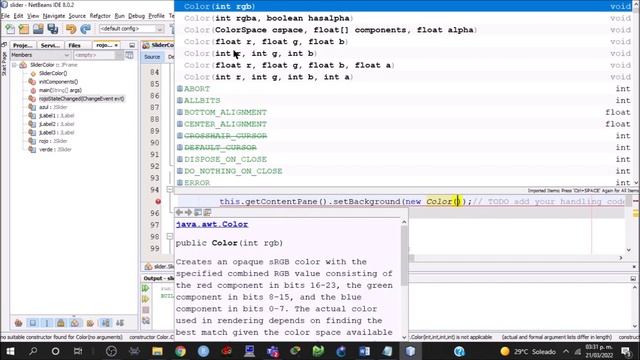Collapse code fold at line 98

(170, 236)
